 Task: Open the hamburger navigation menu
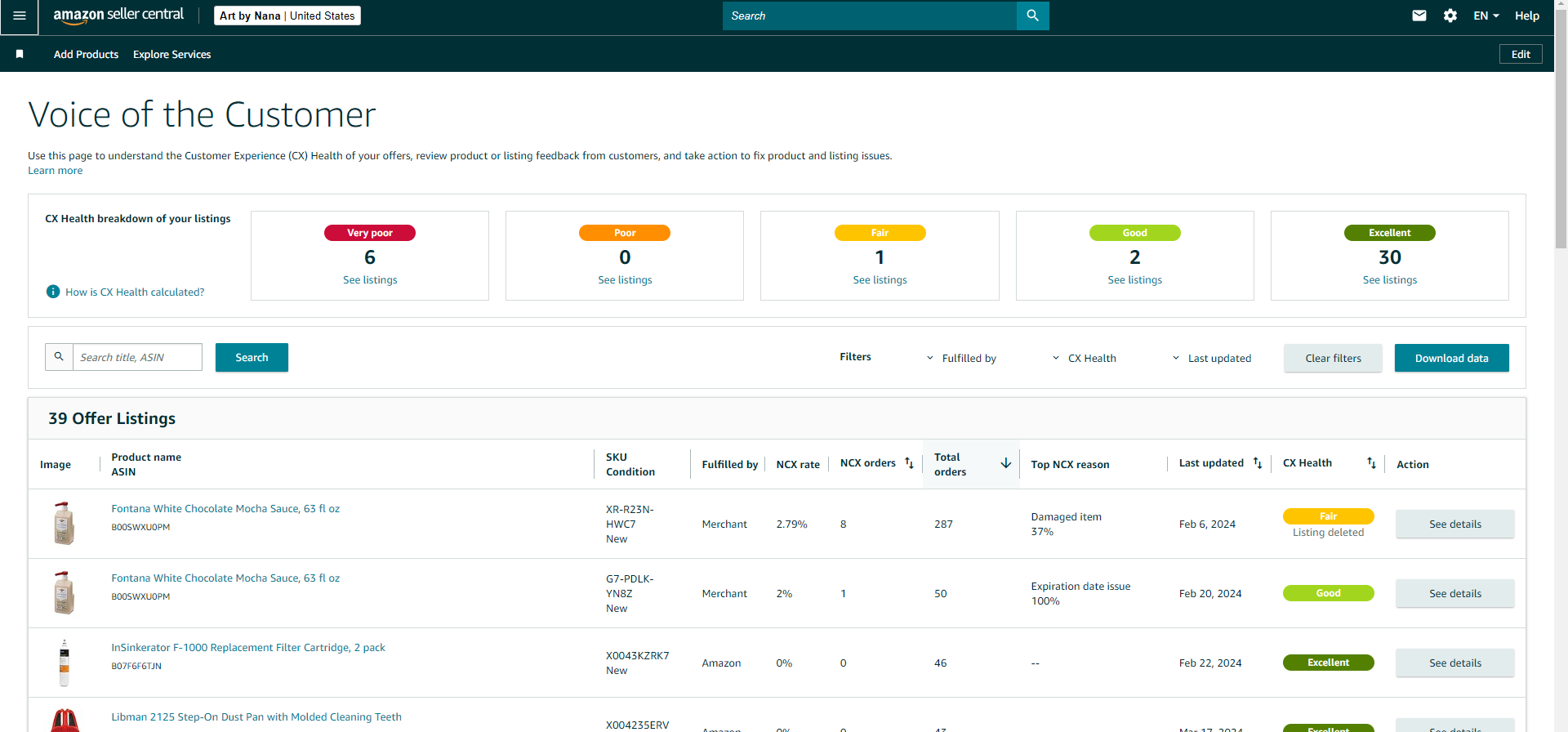[x=20, y=16]
